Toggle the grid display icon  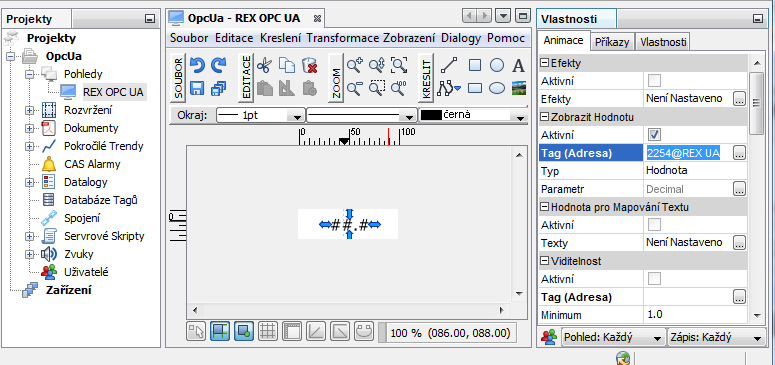coord(268,331)
